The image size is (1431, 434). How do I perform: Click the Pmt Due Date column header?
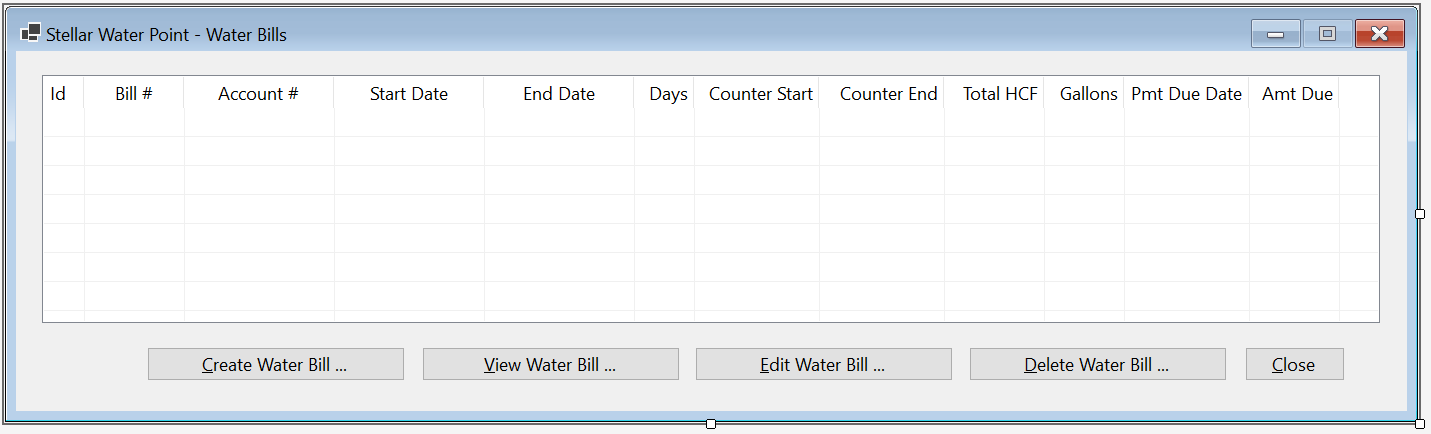click(1187, 94)
